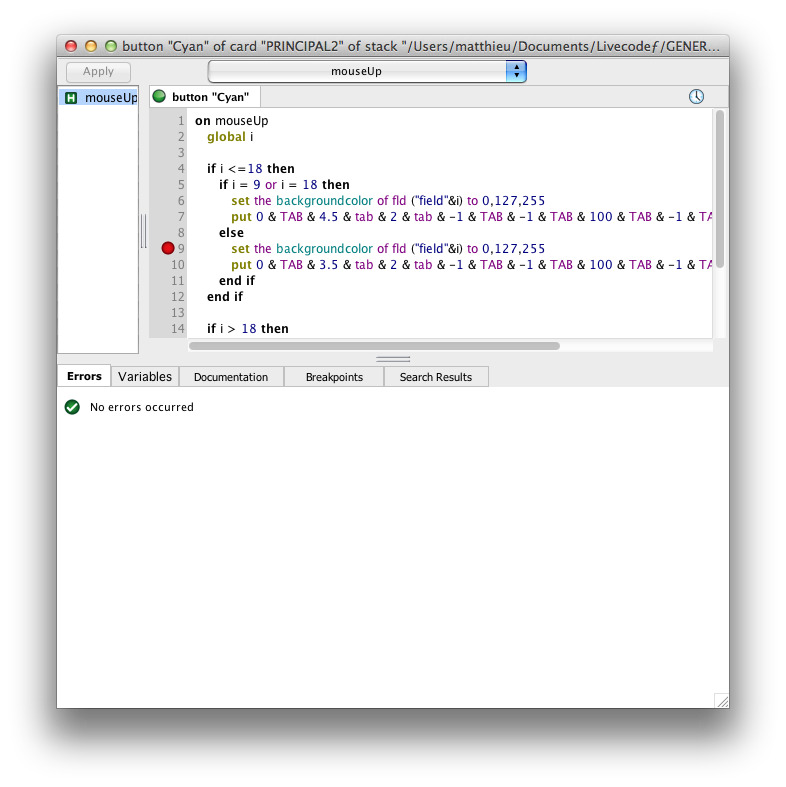This screenshot has width=786, height=787.
Task: Select the button "Cyan" script tab
Action: pos(210,97)
